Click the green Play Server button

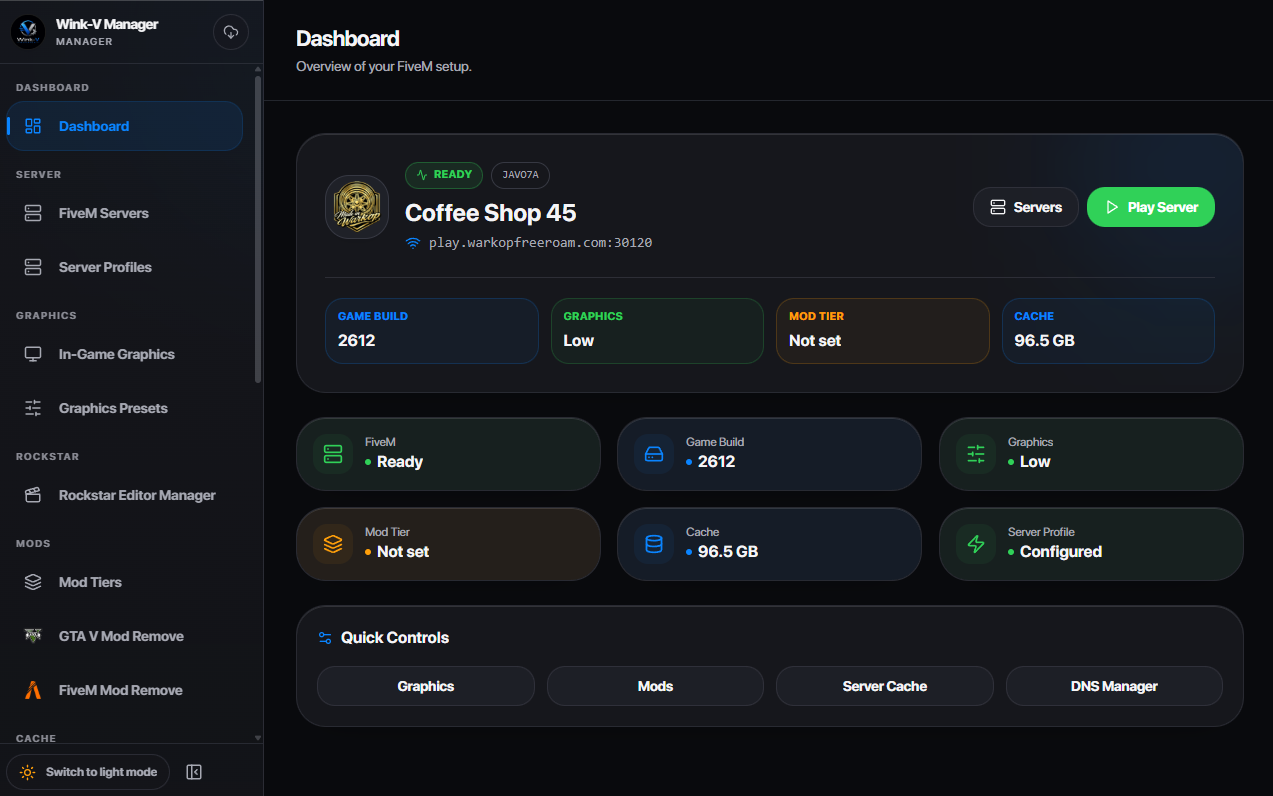(x=1151, y=207)
